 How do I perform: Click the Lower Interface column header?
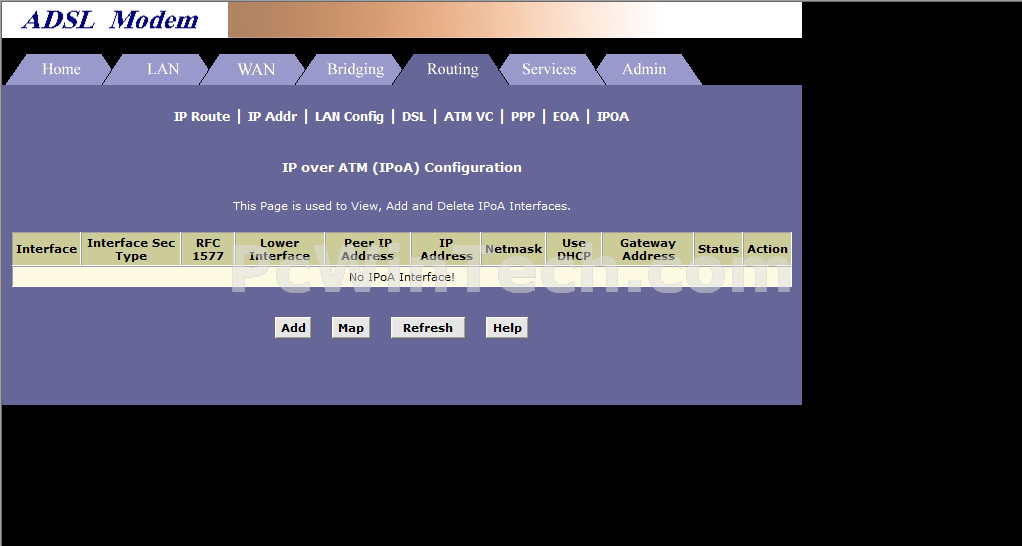pyautogui.click(x=280, y=249)
